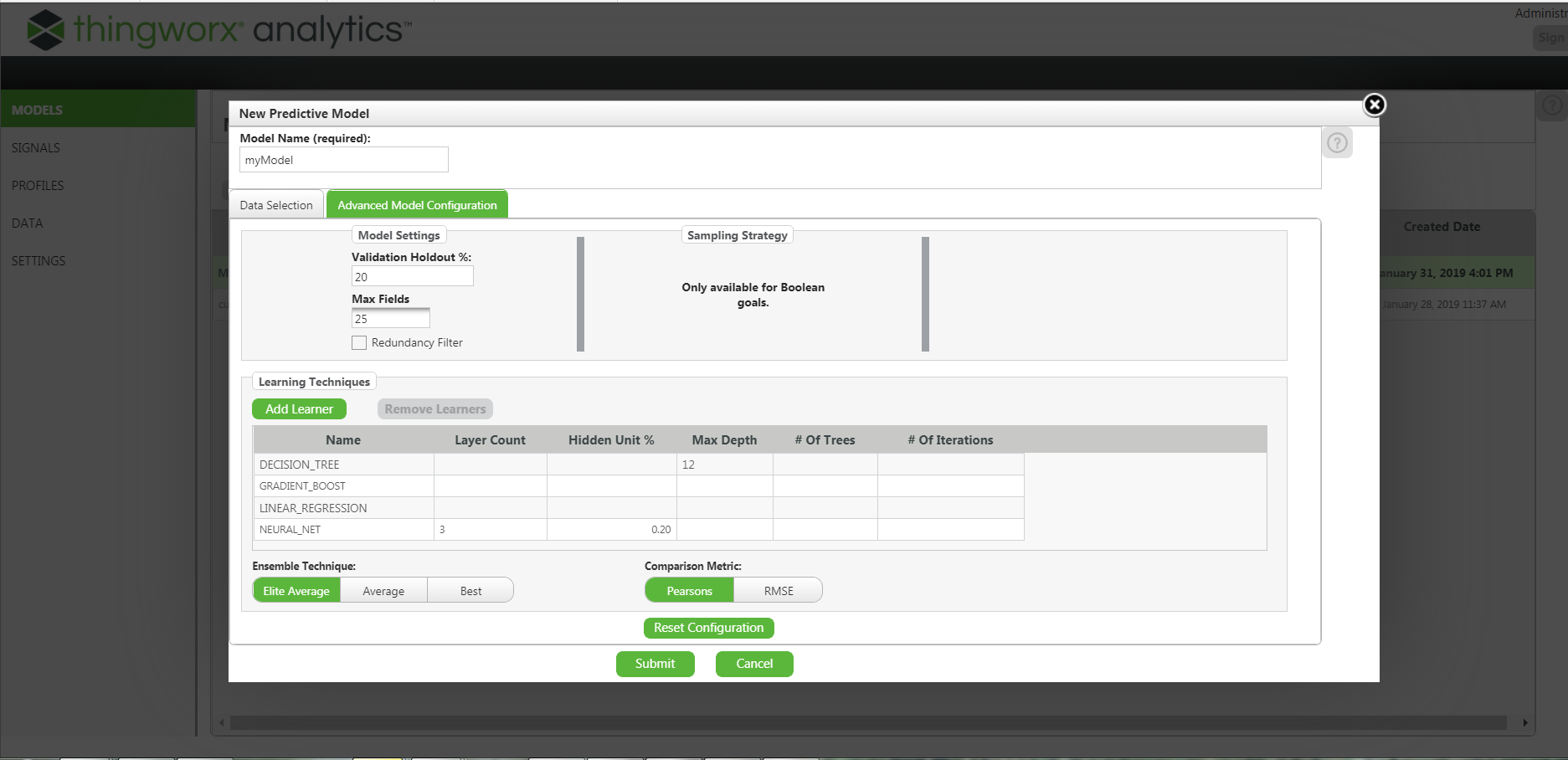Screen dimensions: 1568x760
Task: Close the New Predictive Model dialog
Action: 1374,105
